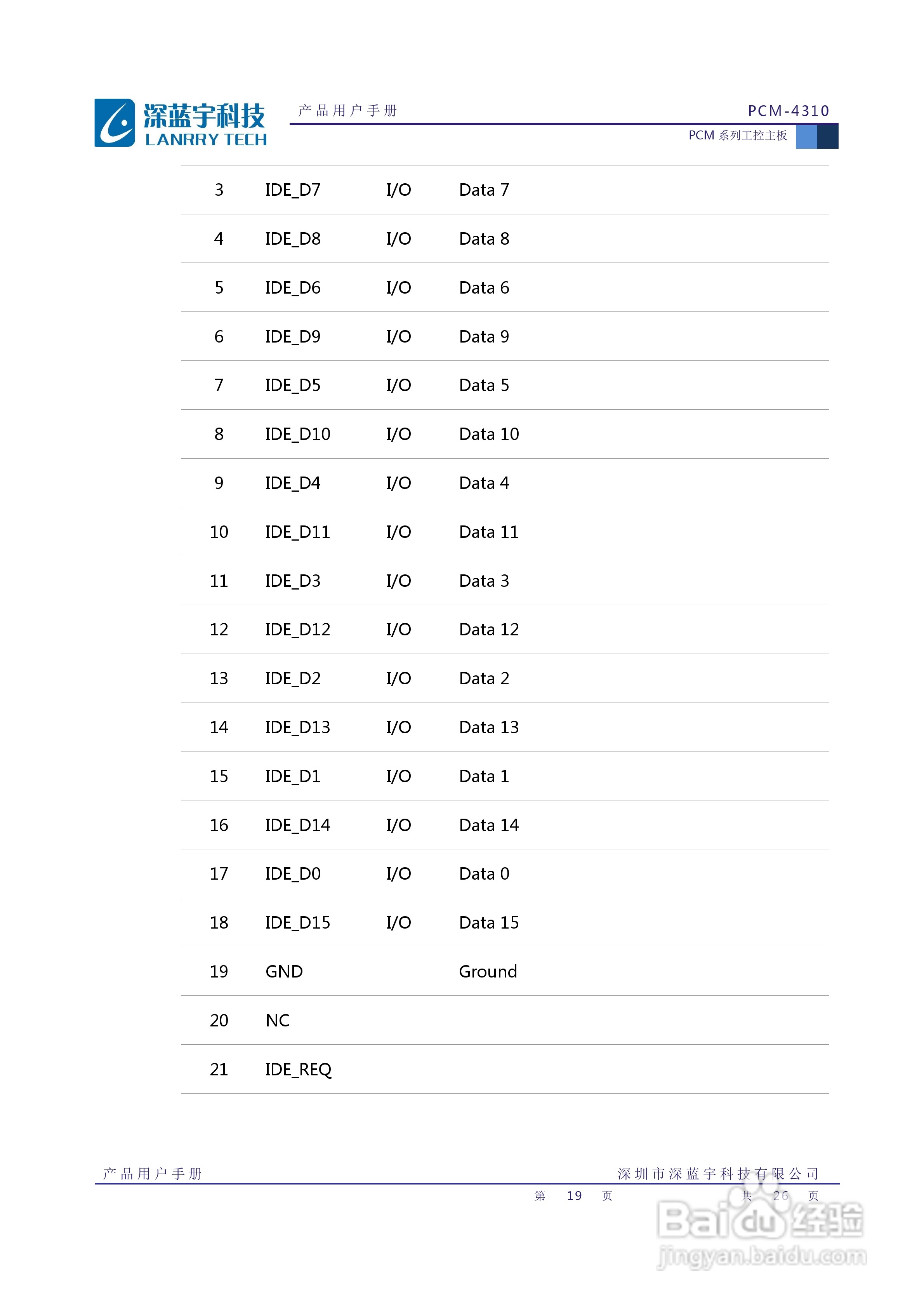Click the Data 11 description
The image size is (924, 1308).
click(x=489, y=532)
